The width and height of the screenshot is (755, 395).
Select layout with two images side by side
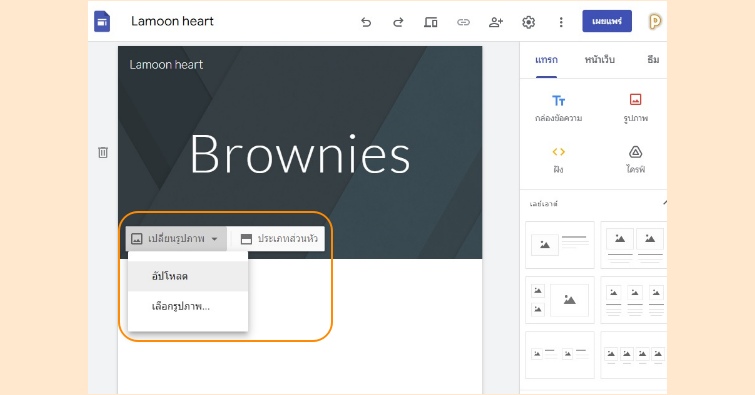click(x=634, y=245)
